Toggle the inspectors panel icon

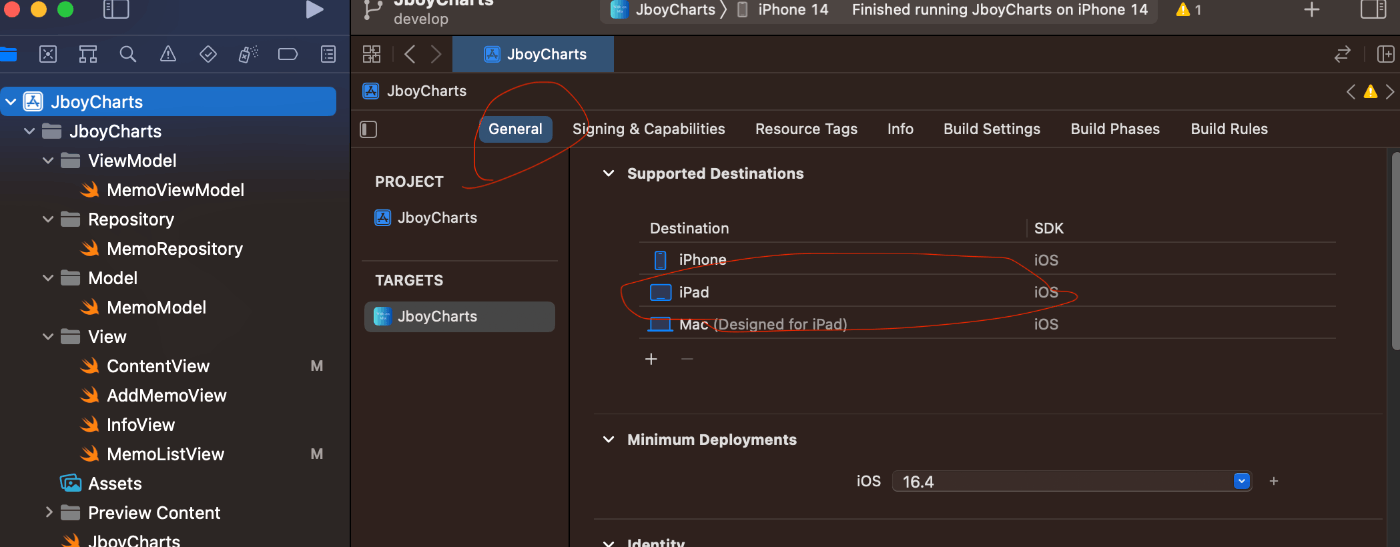pyautogui.click(x=1374, y=10)
